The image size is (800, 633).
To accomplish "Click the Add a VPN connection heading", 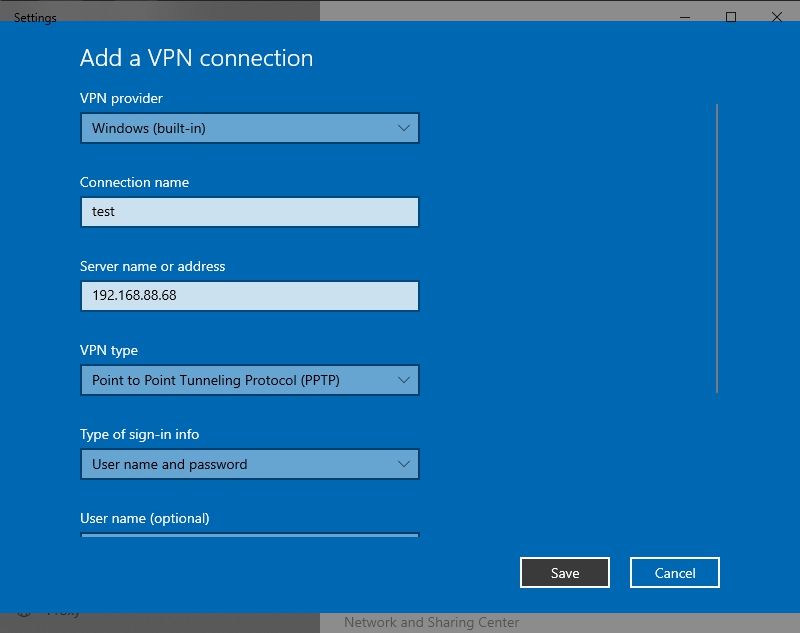I will pyautogui.click(x=196, y=58).
